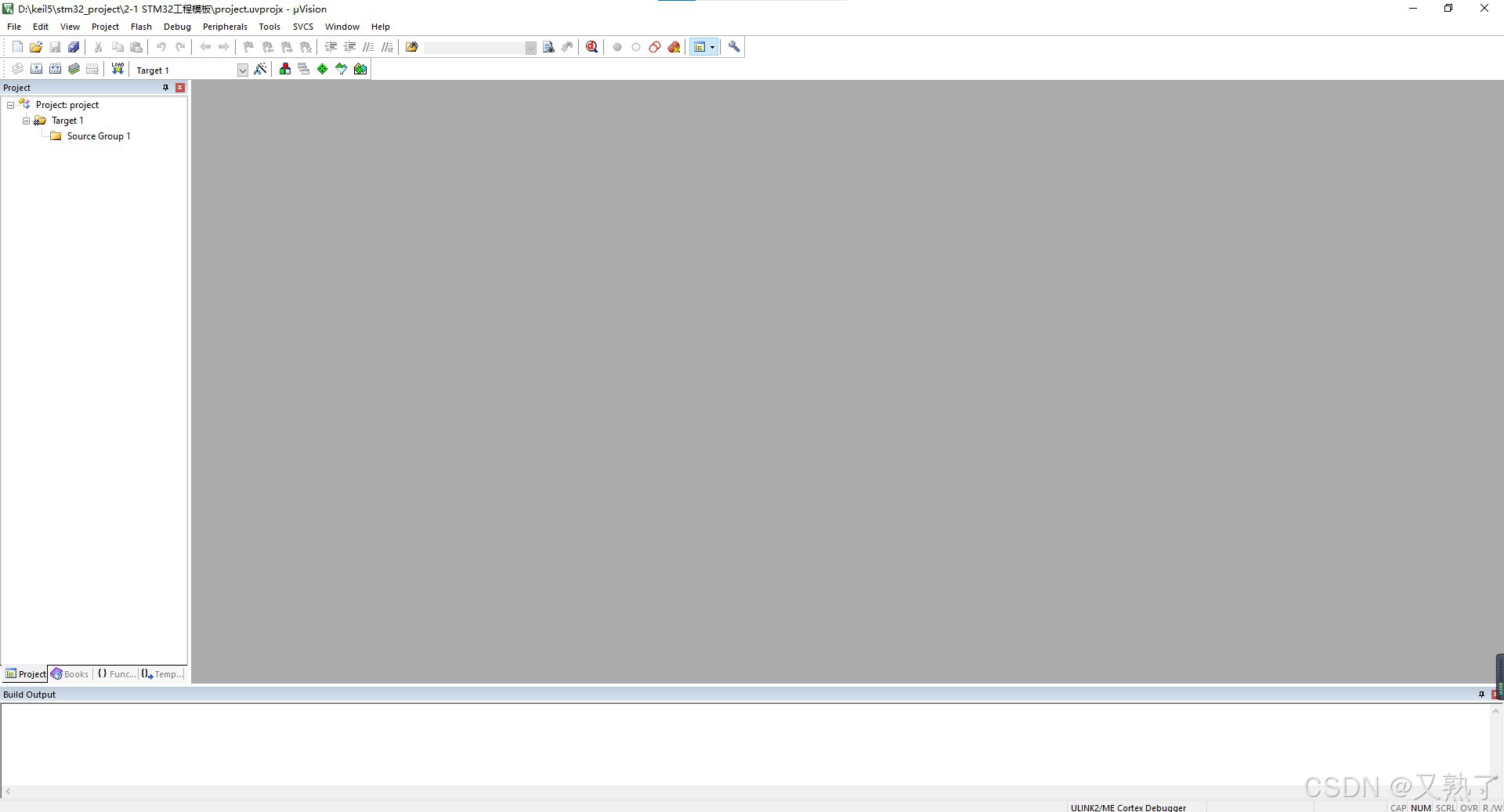Uncomment selection toolbar icon

387,47
